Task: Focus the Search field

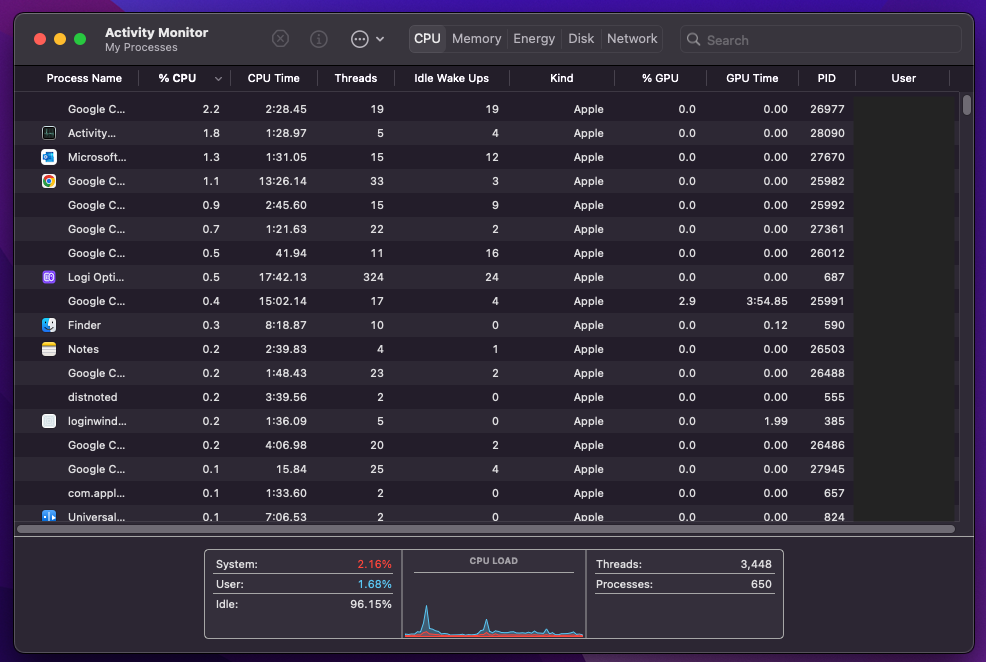Action: coord(821,40)
